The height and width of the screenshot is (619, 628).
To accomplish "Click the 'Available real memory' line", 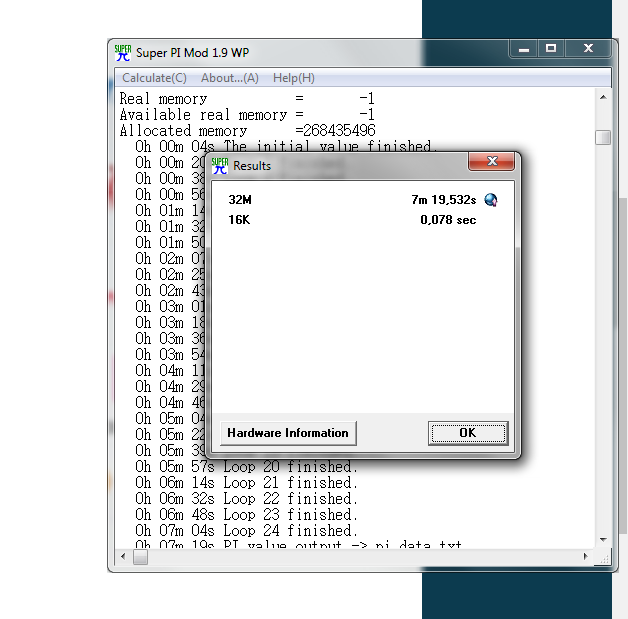I will 247,115.
